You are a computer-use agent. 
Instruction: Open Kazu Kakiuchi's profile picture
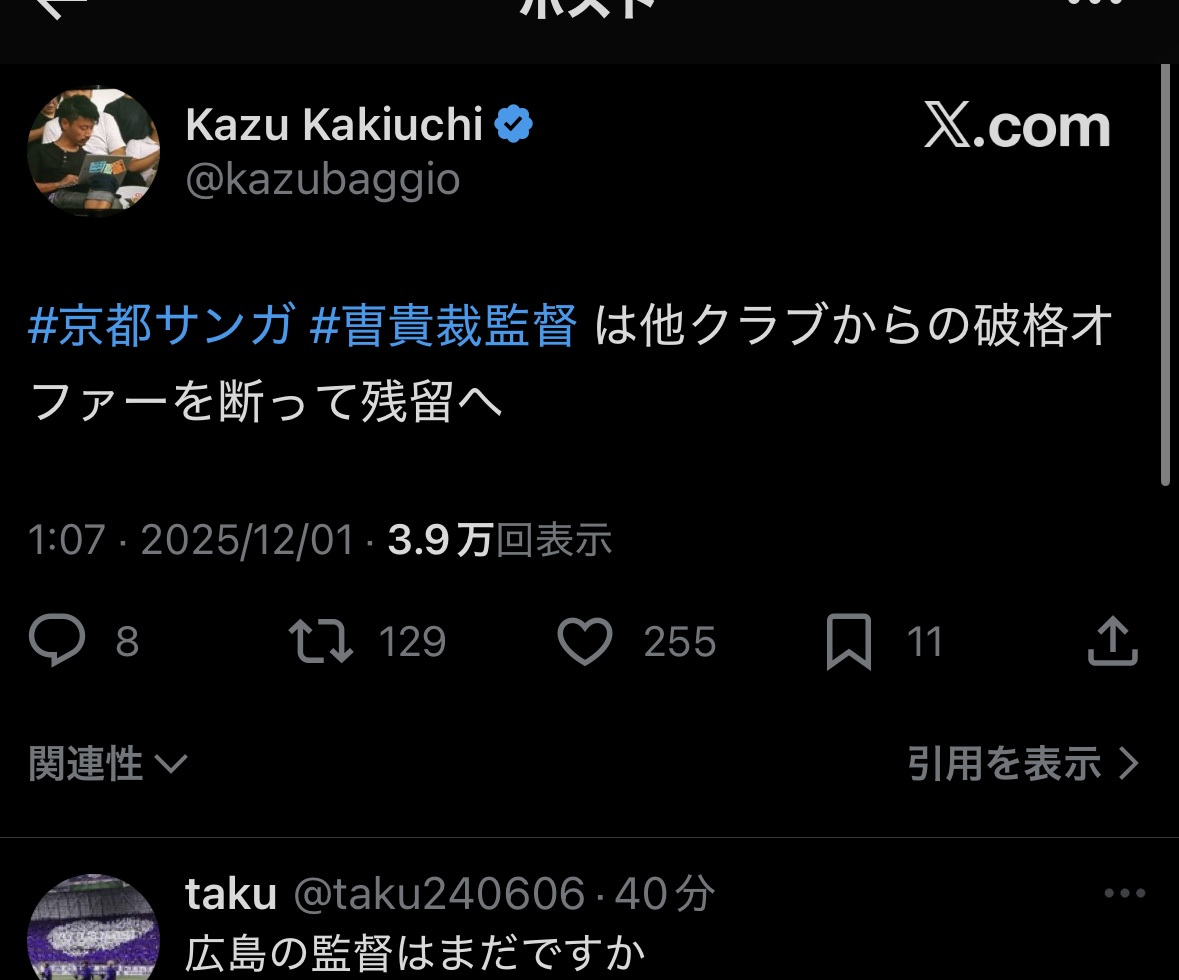click(x=93, y=152)
